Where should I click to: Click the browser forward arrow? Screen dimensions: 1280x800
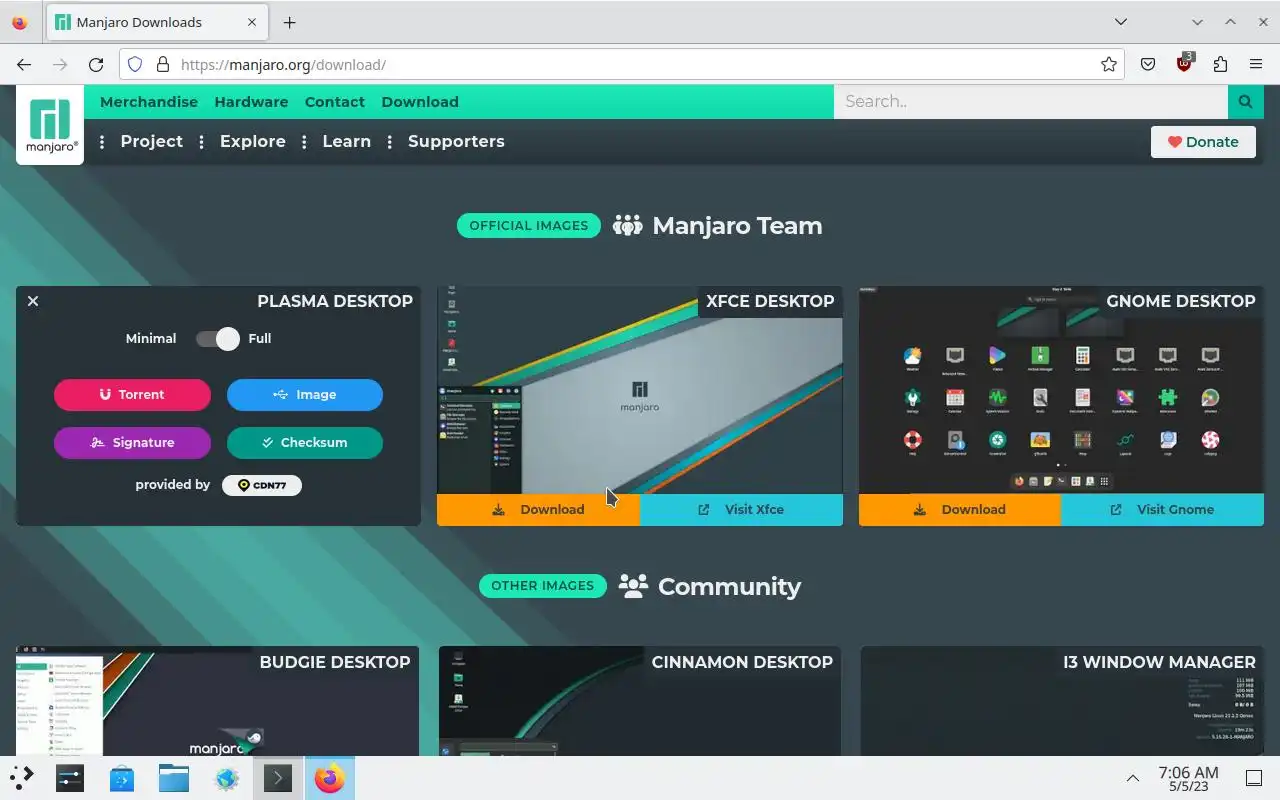point(60,64)
